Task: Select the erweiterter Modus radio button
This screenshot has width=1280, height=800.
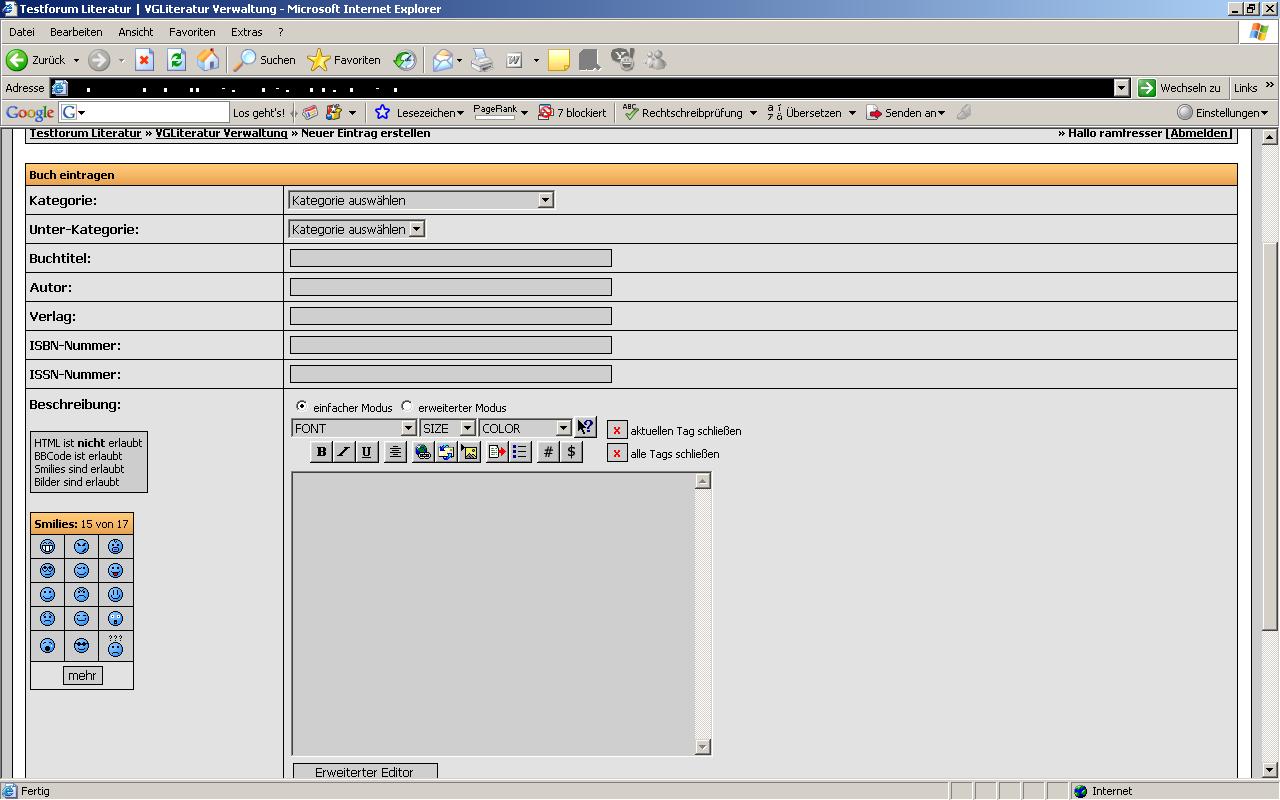Action: (407, 407)
